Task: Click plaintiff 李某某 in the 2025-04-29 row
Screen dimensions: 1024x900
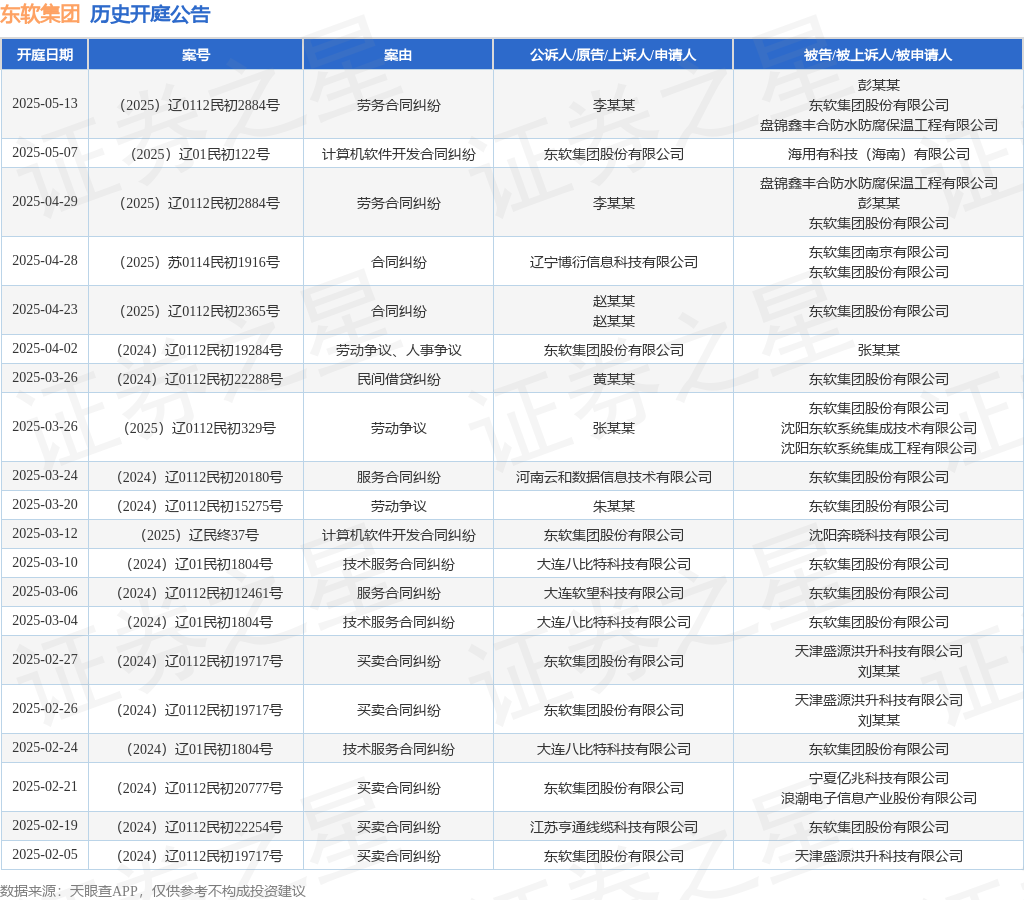Action: point(613,203)
